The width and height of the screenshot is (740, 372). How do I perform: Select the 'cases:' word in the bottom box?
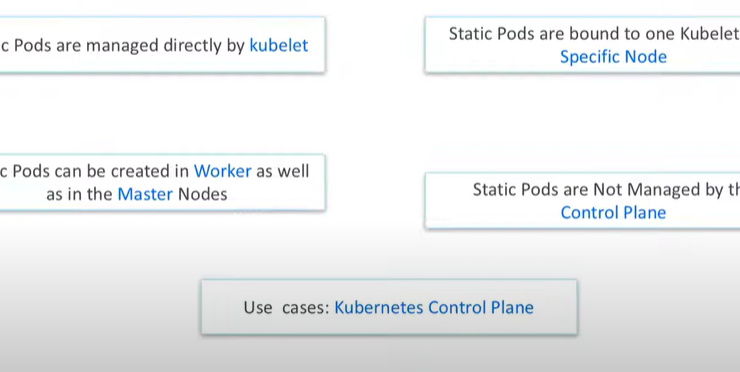point(305,308)
